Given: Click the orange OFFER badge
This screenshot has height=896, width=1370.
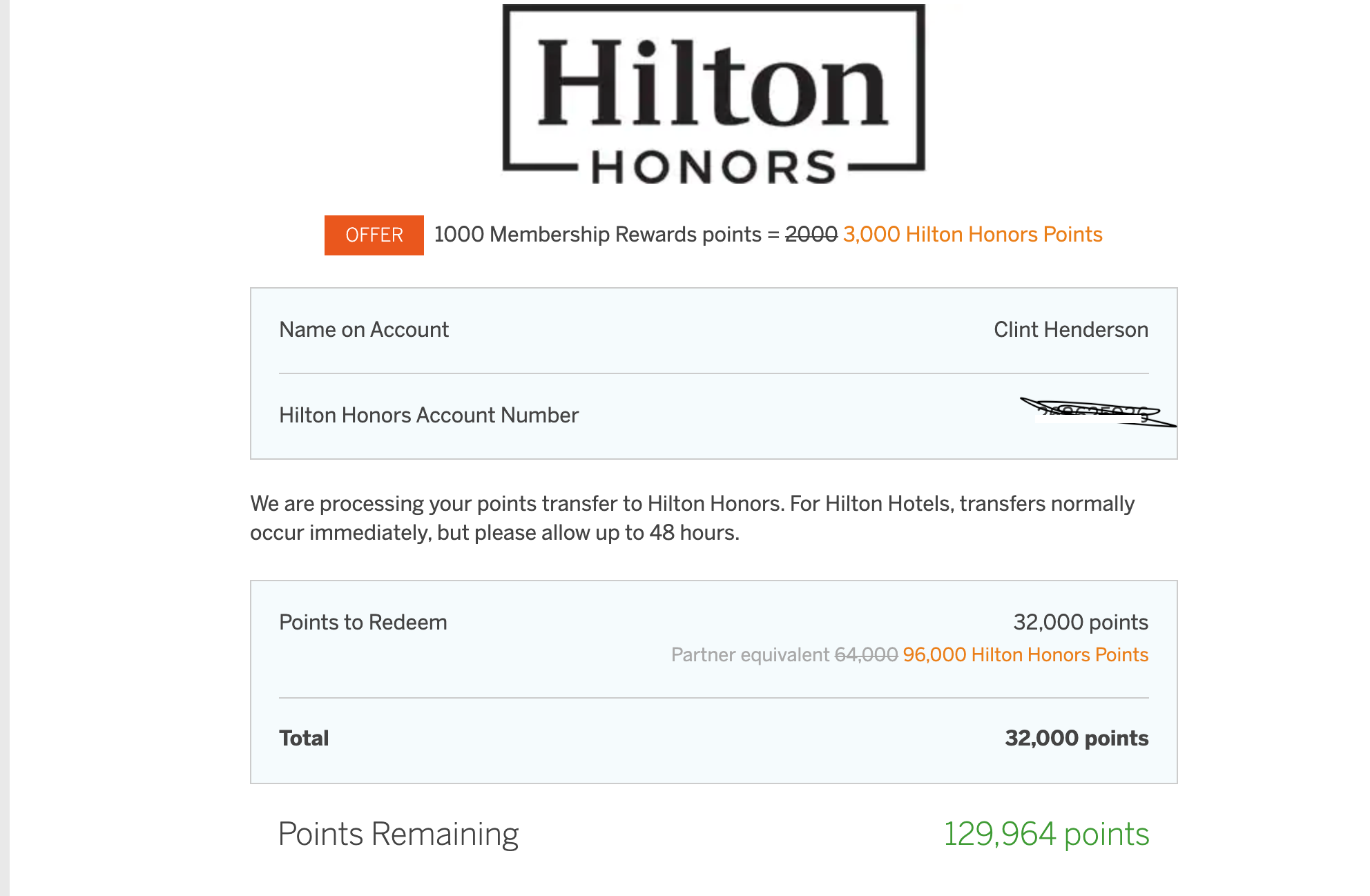Looking at the screenshot, I should coord(374,235).
